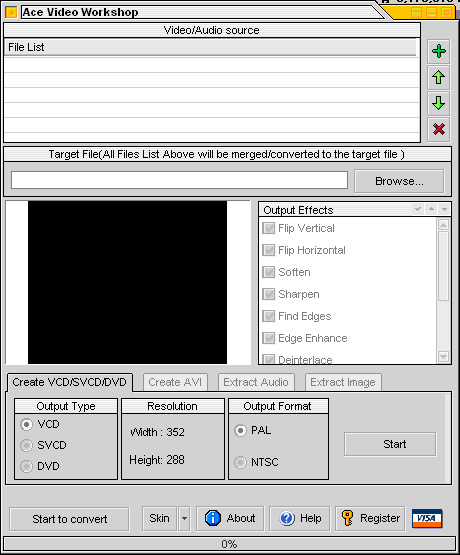The image size is (460, 555).
Task: Remove file with the red X icon
Action: (x=438, y=129)
